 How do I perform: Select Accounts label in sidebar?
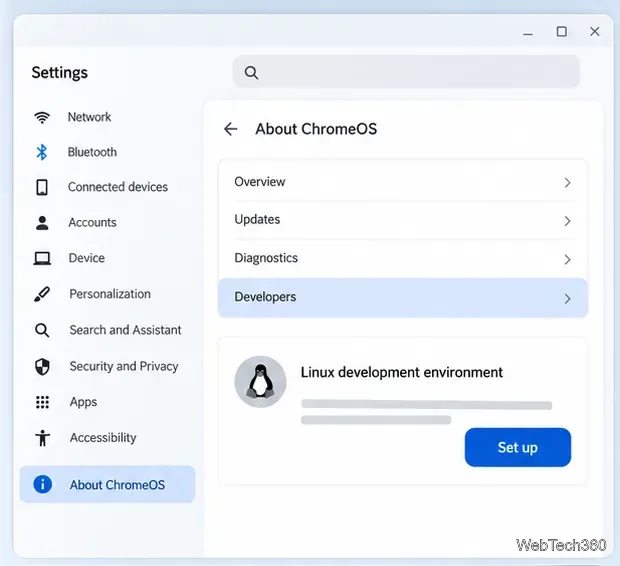[93, 222]
